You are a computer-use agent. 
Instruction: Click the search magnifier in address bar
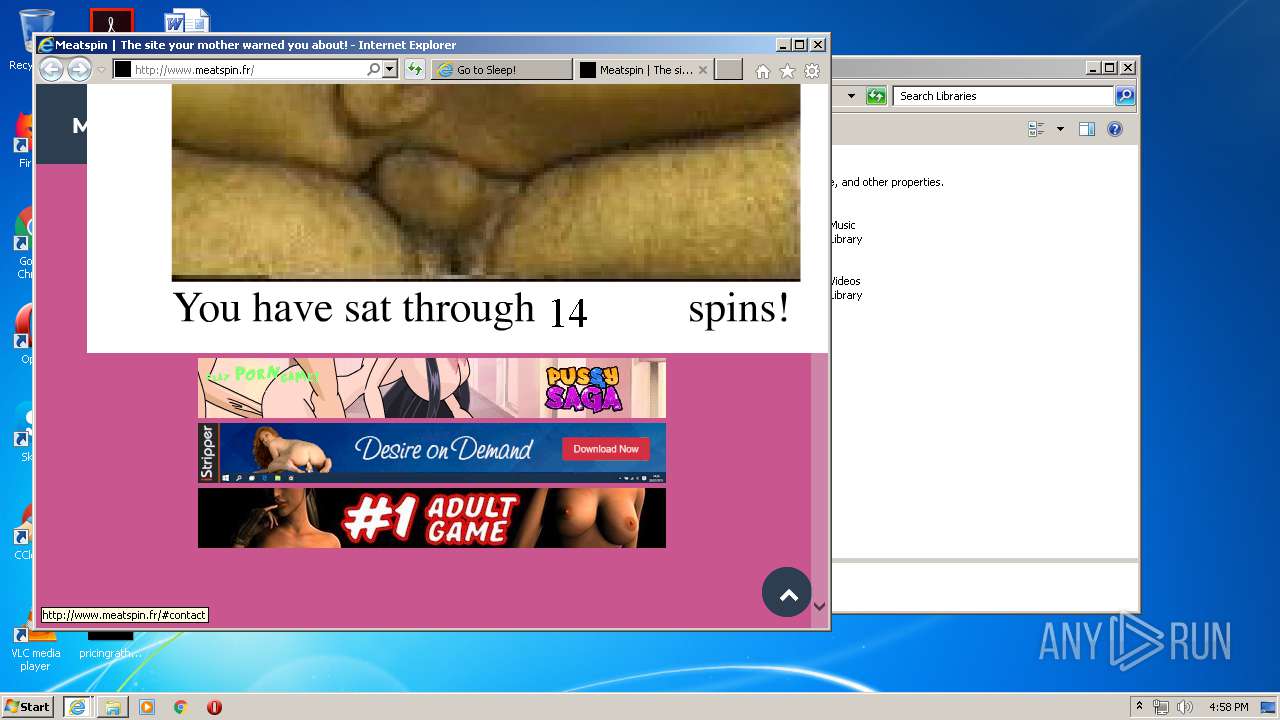374,70
